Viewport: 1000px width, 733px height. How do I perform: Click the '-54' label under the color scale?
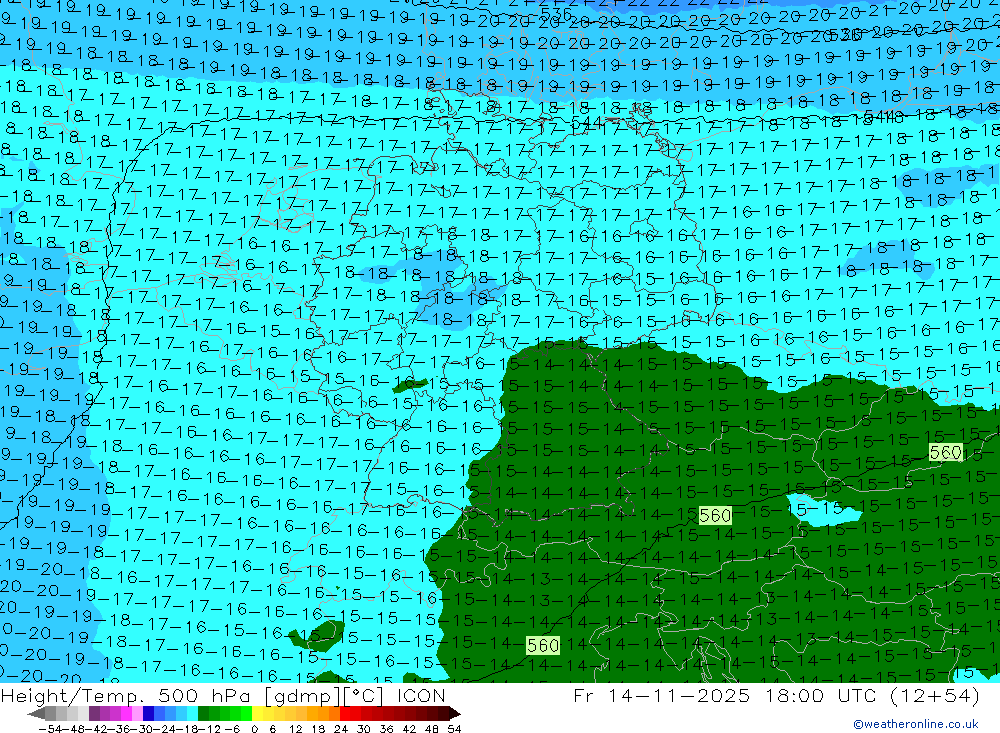[48, 729]
